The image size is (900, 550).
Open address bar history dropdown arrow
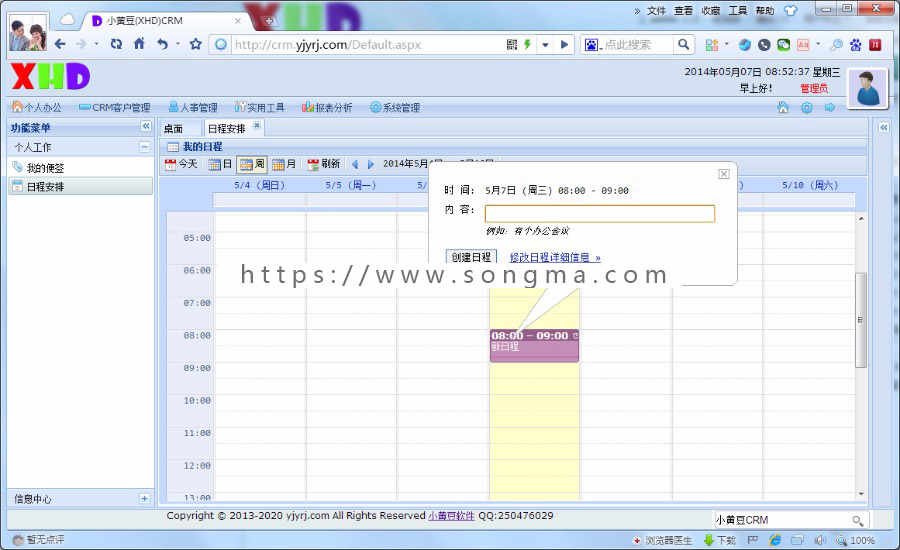pyautogui.click(x=545, y=45)
